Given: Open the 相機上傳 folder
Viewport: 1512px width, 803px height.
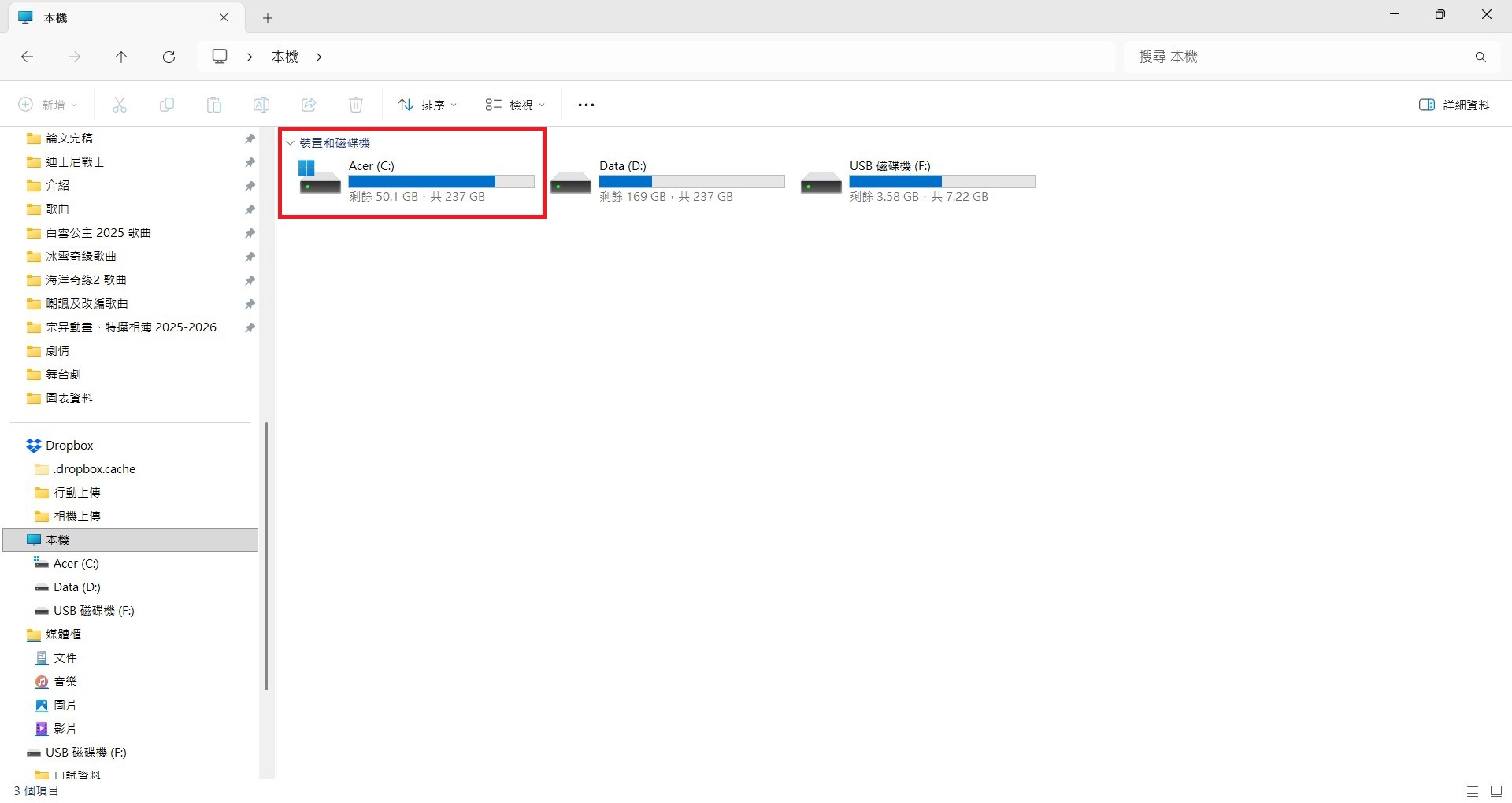Looking at the screenshot, I should (x=76, y=516).
